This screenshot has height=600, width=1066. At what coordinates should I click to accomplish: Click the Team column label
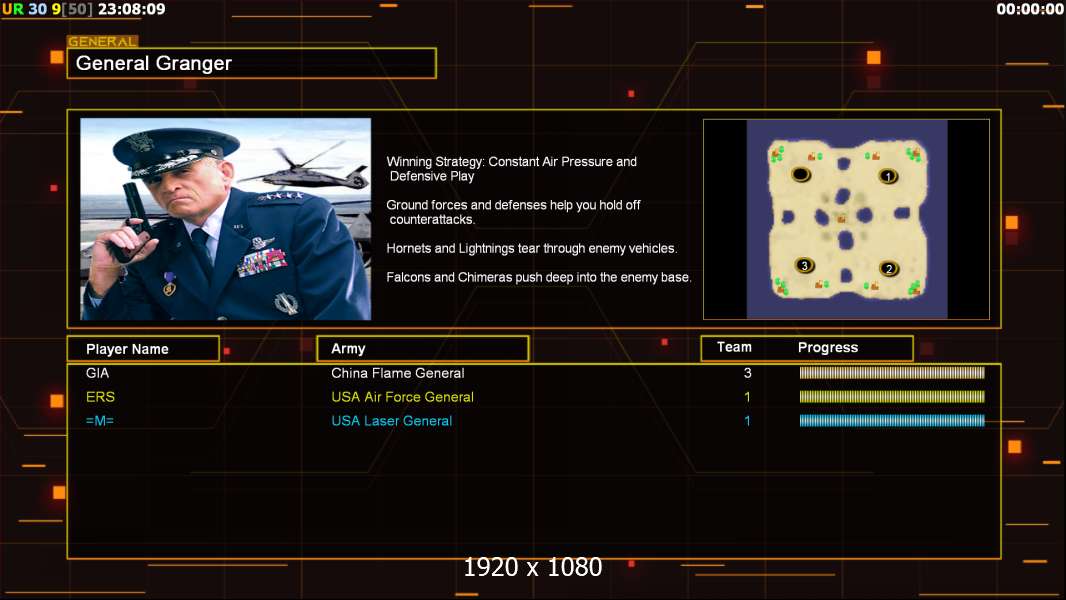(x=734, y=347)
